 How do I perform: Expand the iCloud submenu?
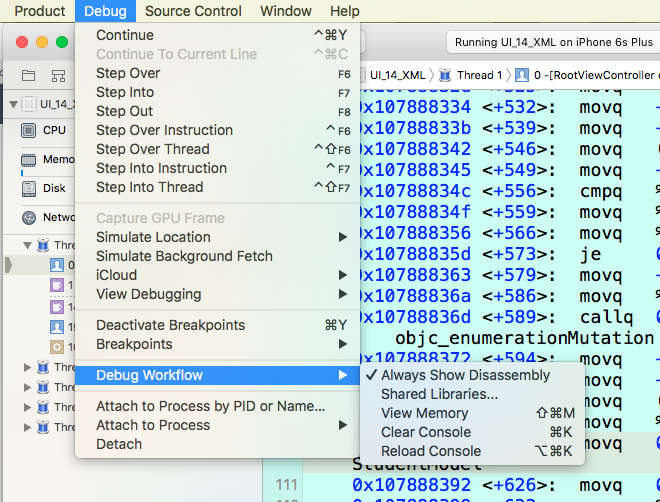[x=217, y=275]
